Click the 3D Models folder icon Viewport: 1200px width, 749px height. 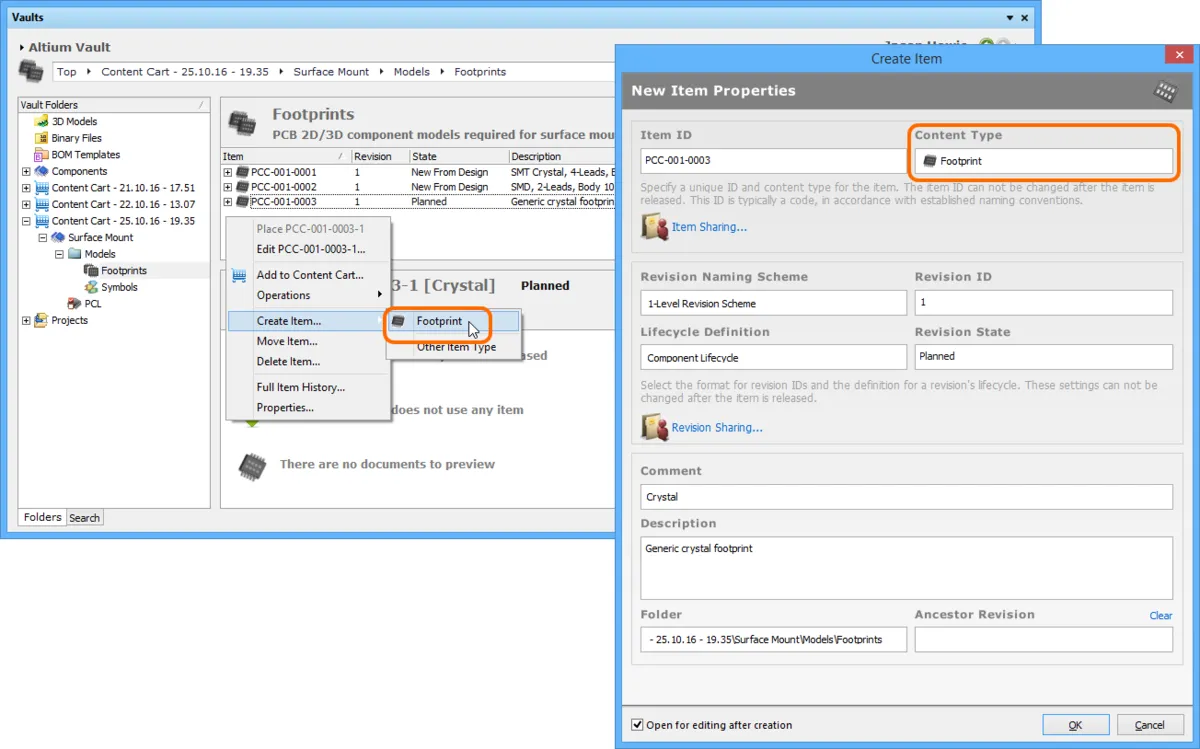tap(42, 122)
